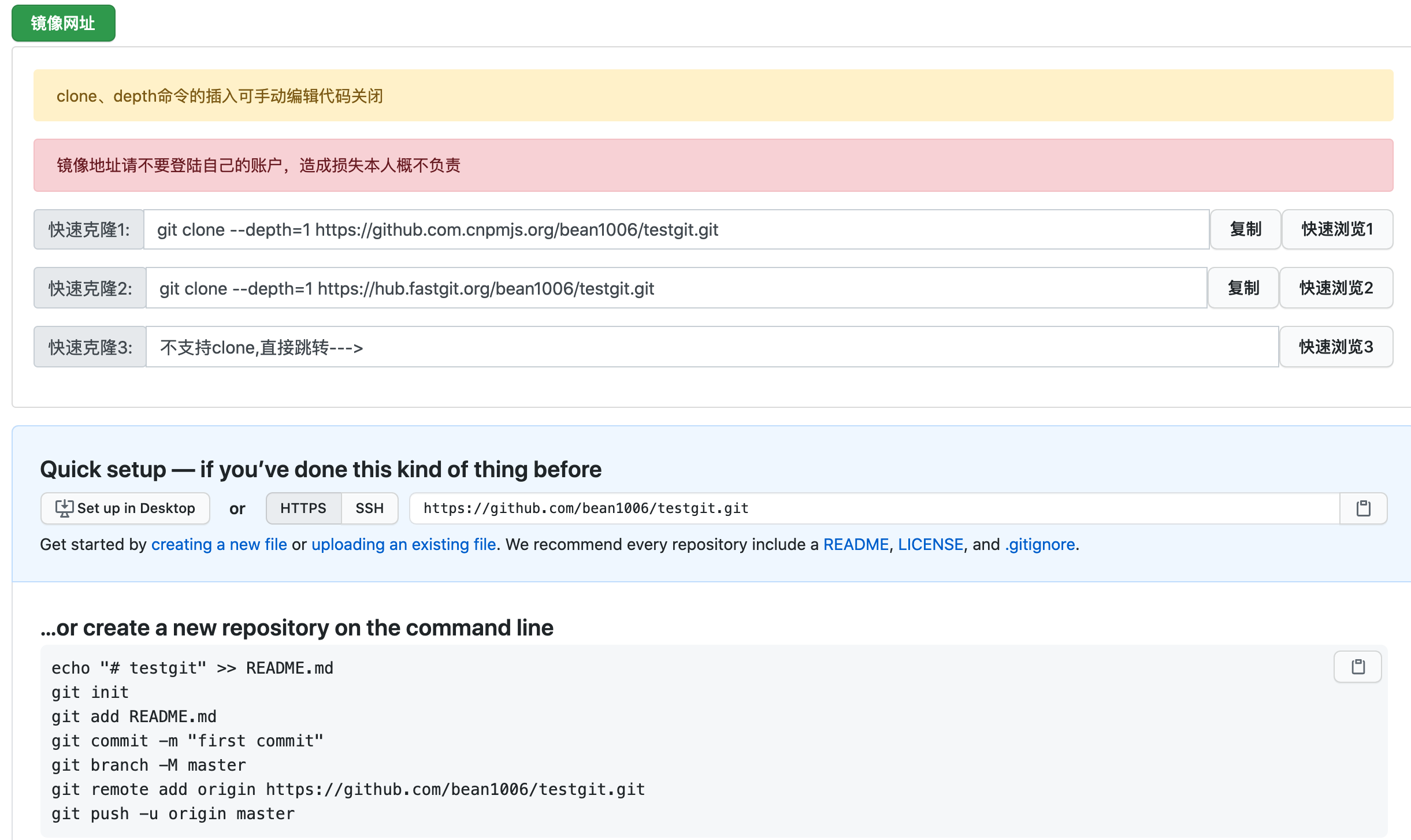Click 复制 button for 快速克隆2
Viewport: 1411px width, 840px height.
click(1243, 288)
